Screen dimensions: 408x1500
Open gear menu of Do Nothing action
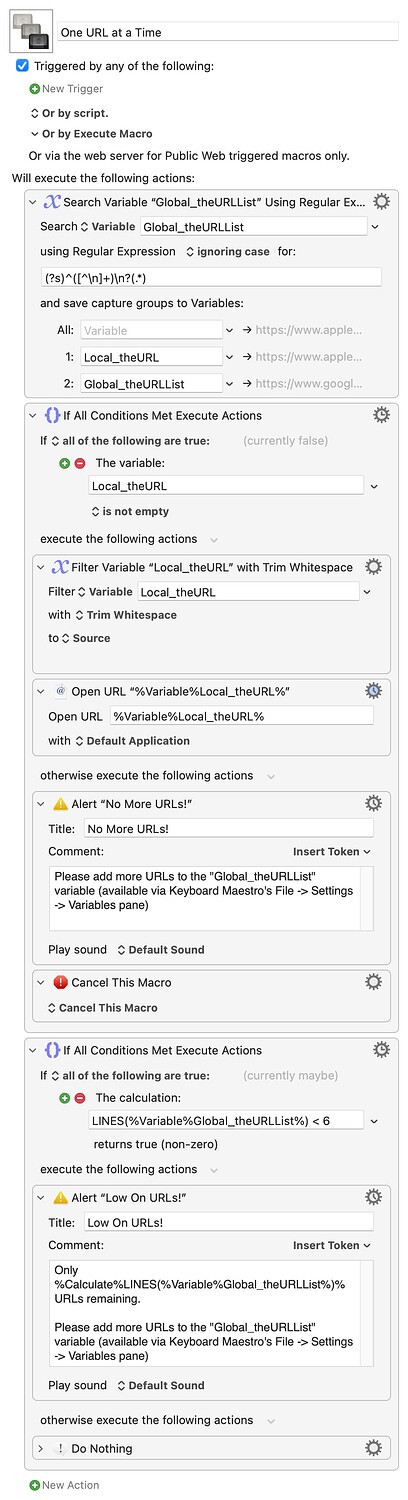[x=373, y=1448]
